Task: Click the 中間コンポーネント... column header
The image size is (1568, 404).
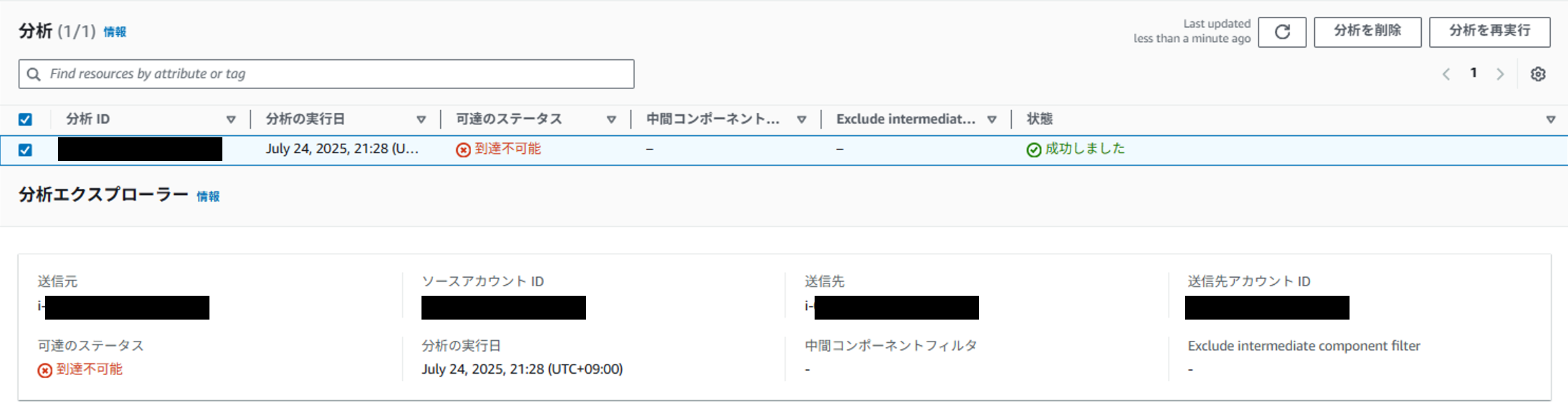Action: tap(713, 119)
